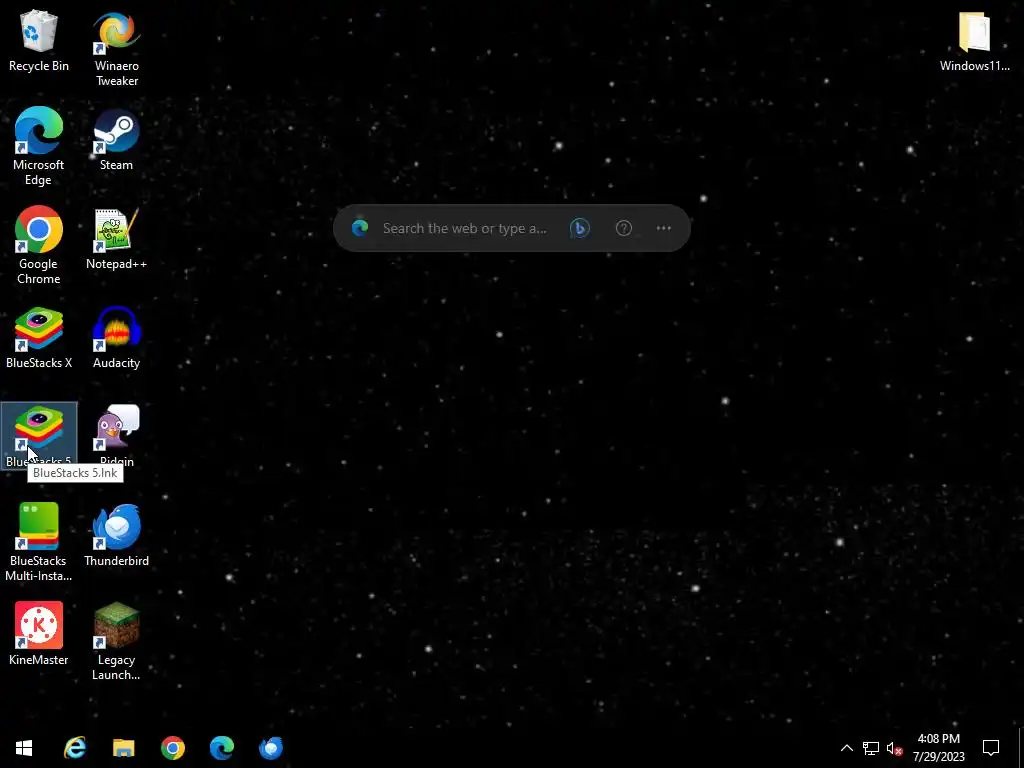The height and width of the screenshot is (768, 1024).
Task: Select the Microsoft Edge desktop shortcut
Action: tap(39, 146)
